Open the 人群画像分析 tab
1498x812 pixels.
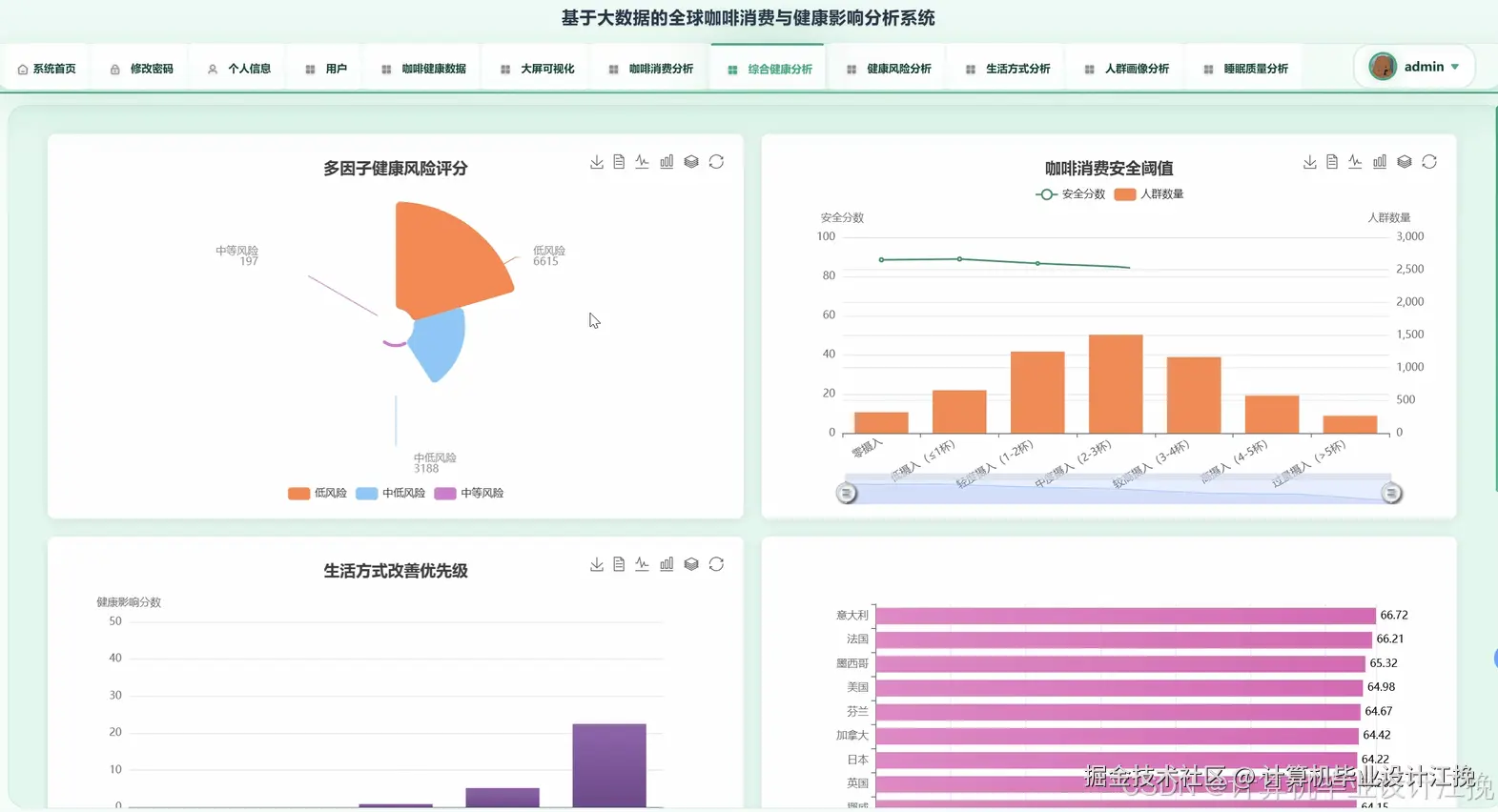pyautogui.click(x=1127, y=69)
